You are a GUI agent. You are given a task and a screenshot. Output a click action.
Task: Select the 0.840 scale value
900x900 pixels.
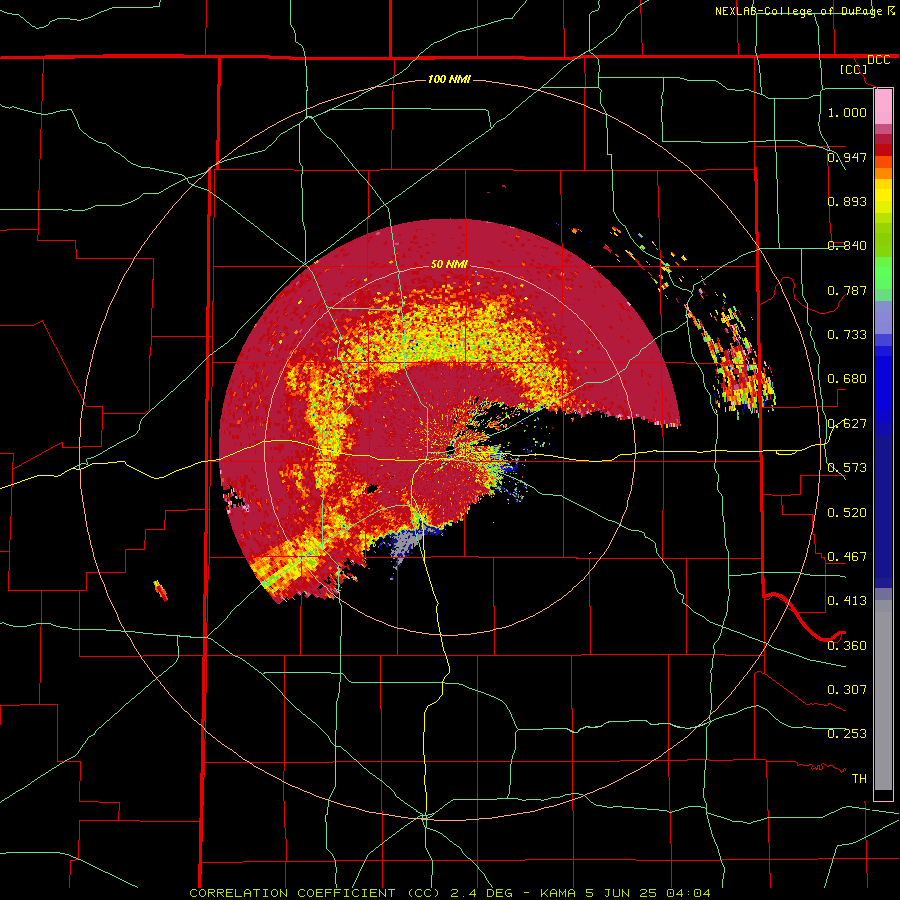[x=847, y=245]
